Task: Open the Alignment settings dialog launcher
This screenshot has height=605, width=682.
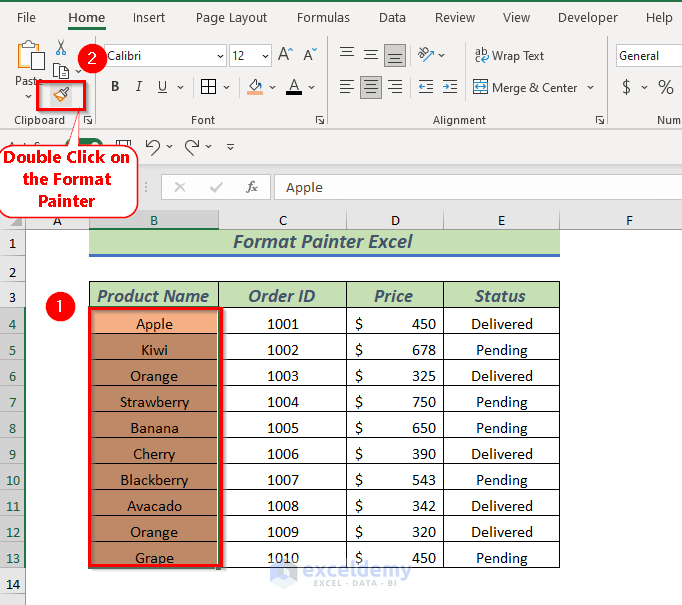Action: pos(600,120)
